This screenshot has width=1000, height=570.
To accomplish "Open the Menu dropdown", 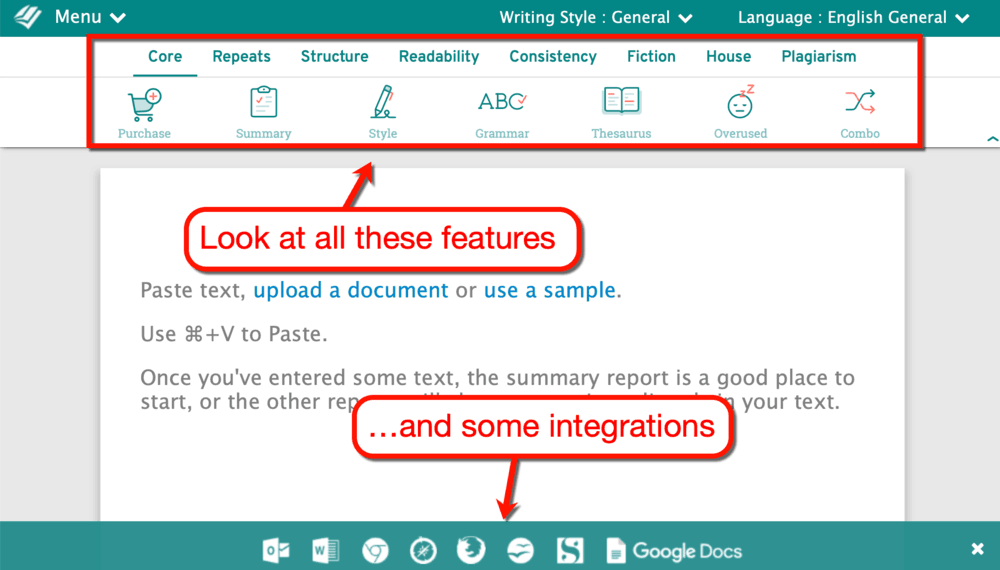I will click(90, 17).
